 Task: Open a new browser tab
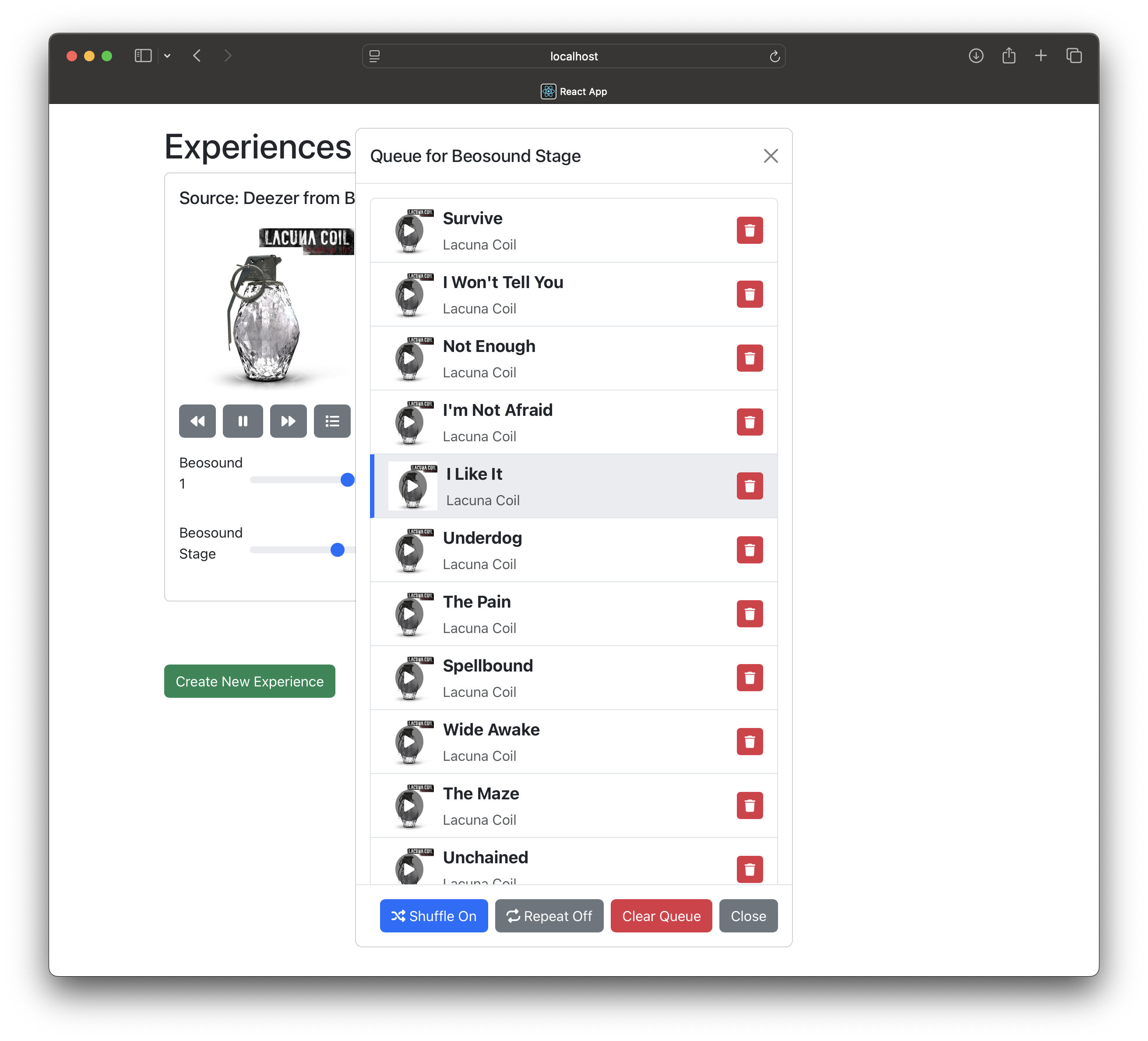point(1041,56)
